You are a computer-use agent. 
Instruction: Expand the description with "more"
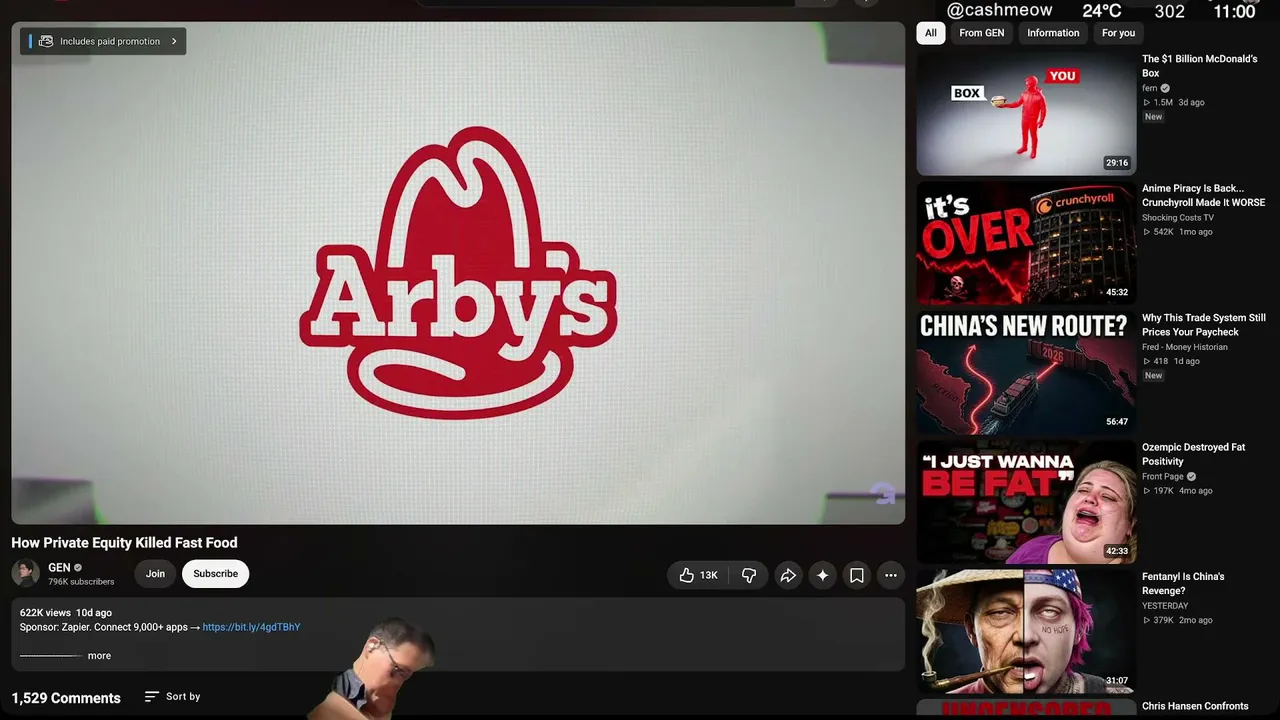[99, 656]
